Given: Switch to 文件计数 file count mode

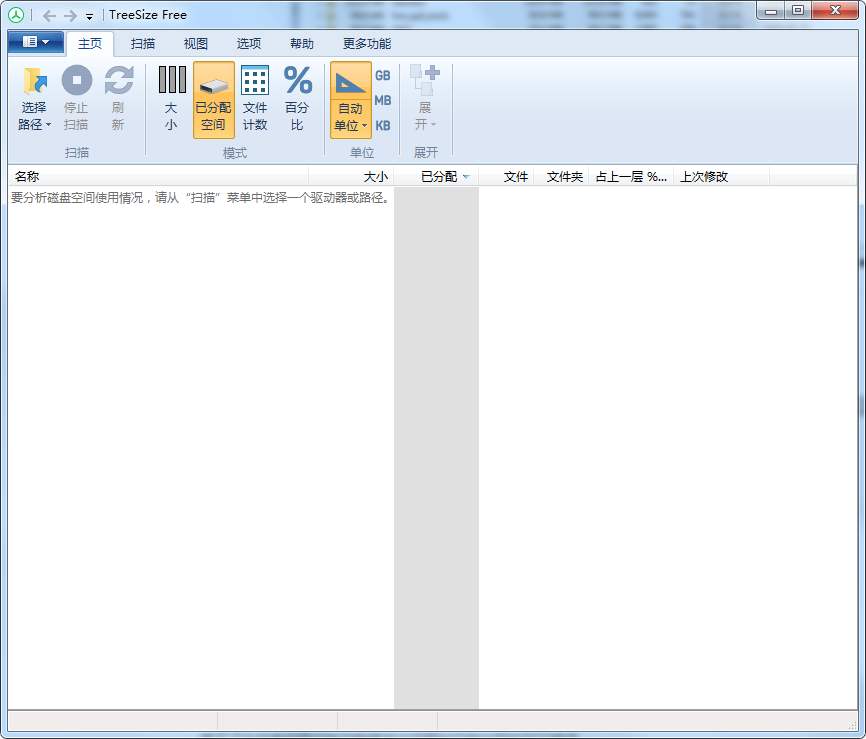Looking at the screenshot, I should (x=255, y=99).
